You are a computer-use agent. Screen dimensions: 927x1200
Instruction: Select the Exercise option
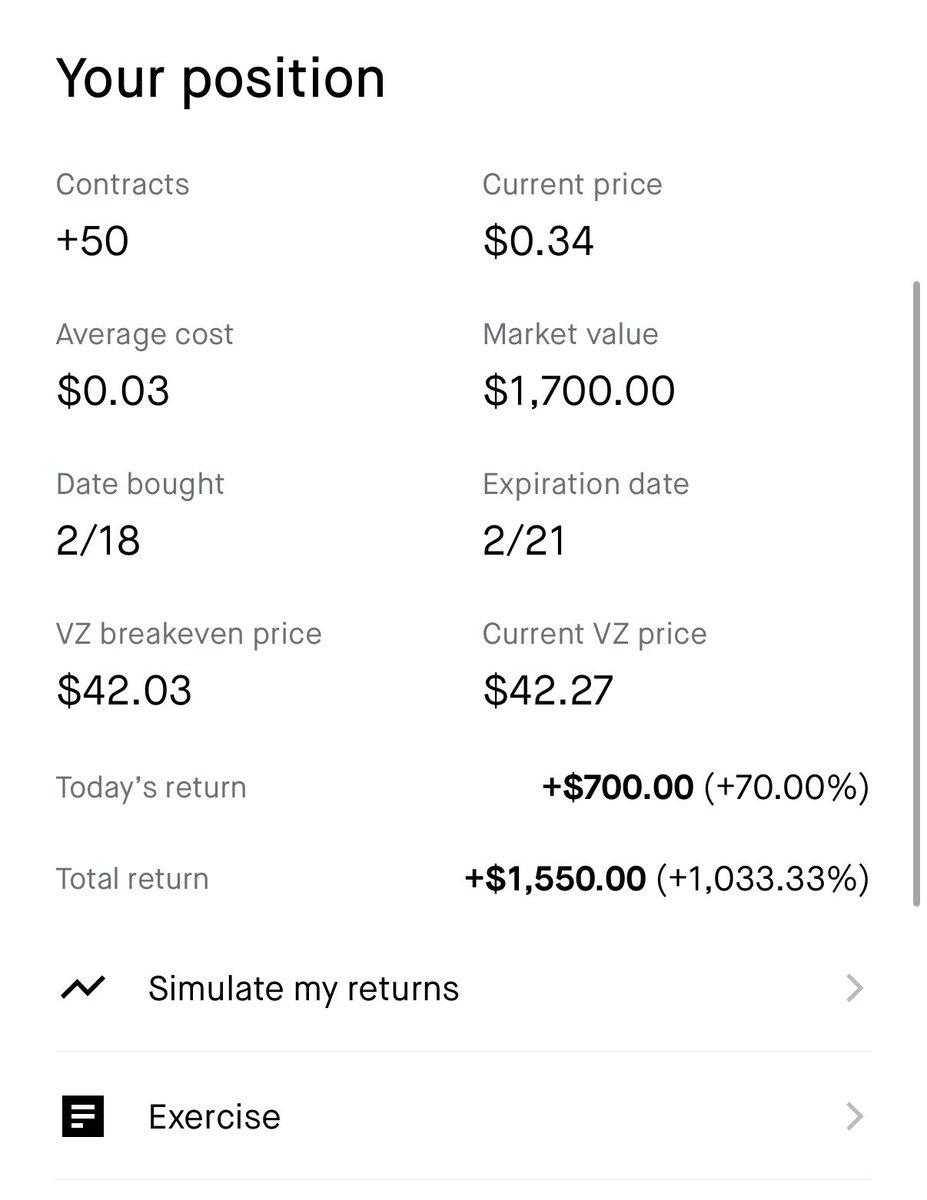coord(463,1116)
